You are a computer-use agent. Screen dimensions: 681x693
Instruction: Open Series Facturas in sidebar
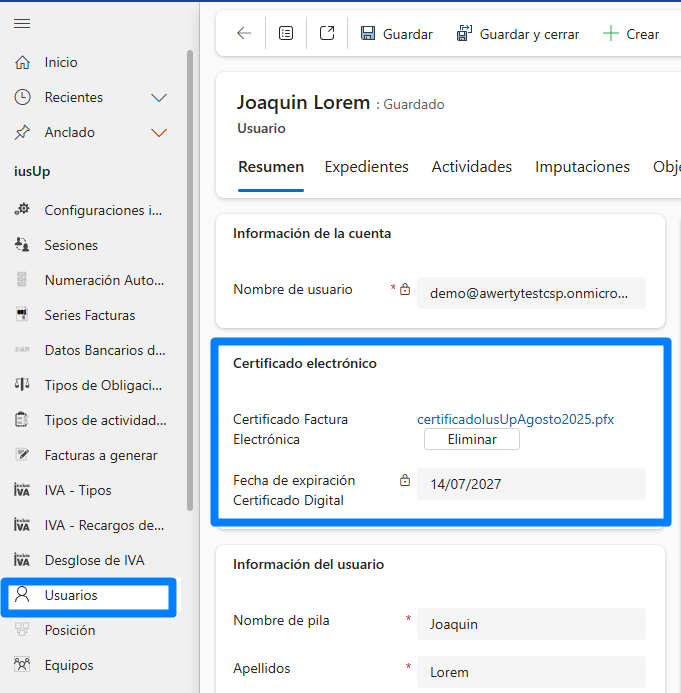pos(89,315)
